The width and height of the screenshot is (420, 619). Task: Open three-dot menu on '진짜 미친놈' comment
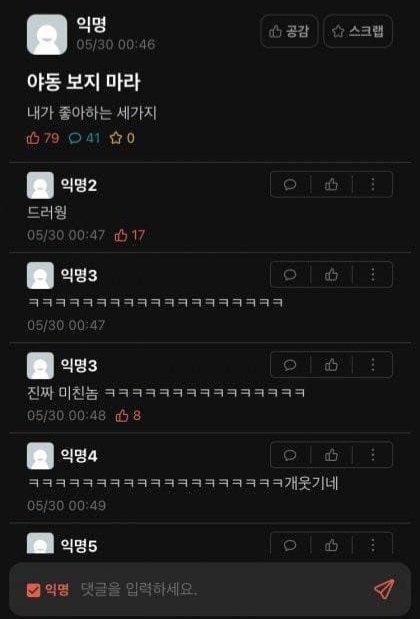tap(373, 365)
